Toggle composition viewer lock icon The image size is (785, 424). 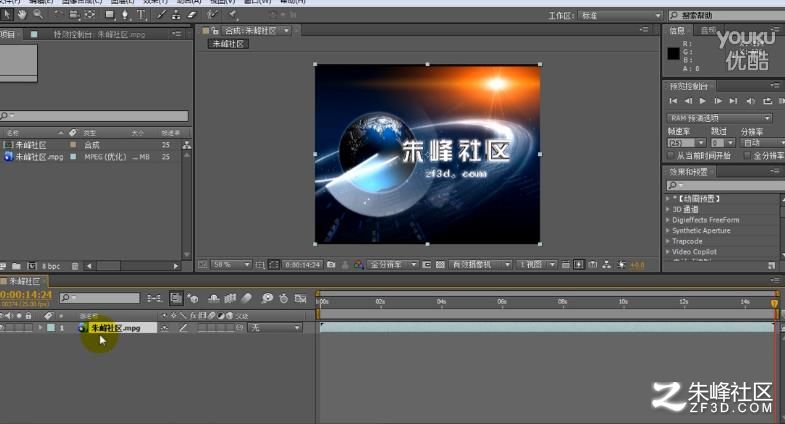coord(215,31)
